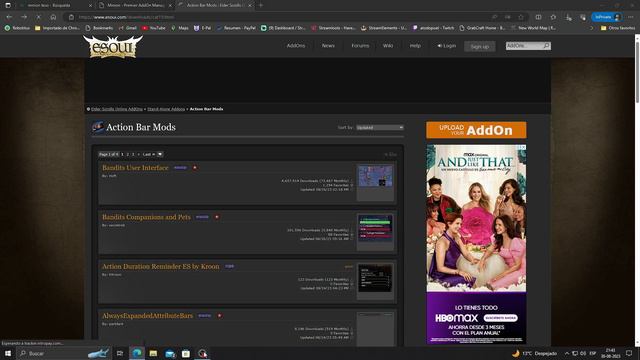Go forward in browser history
Screen dimensions: 640x360
24,17
